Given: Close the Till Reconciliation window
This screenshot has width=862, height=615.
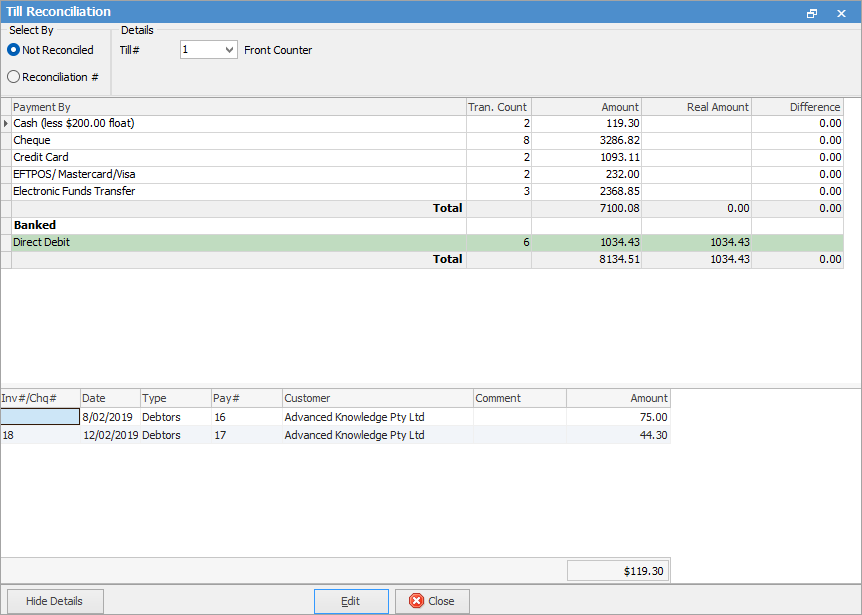Looking at the screenshot, I should tap(841, 13).
